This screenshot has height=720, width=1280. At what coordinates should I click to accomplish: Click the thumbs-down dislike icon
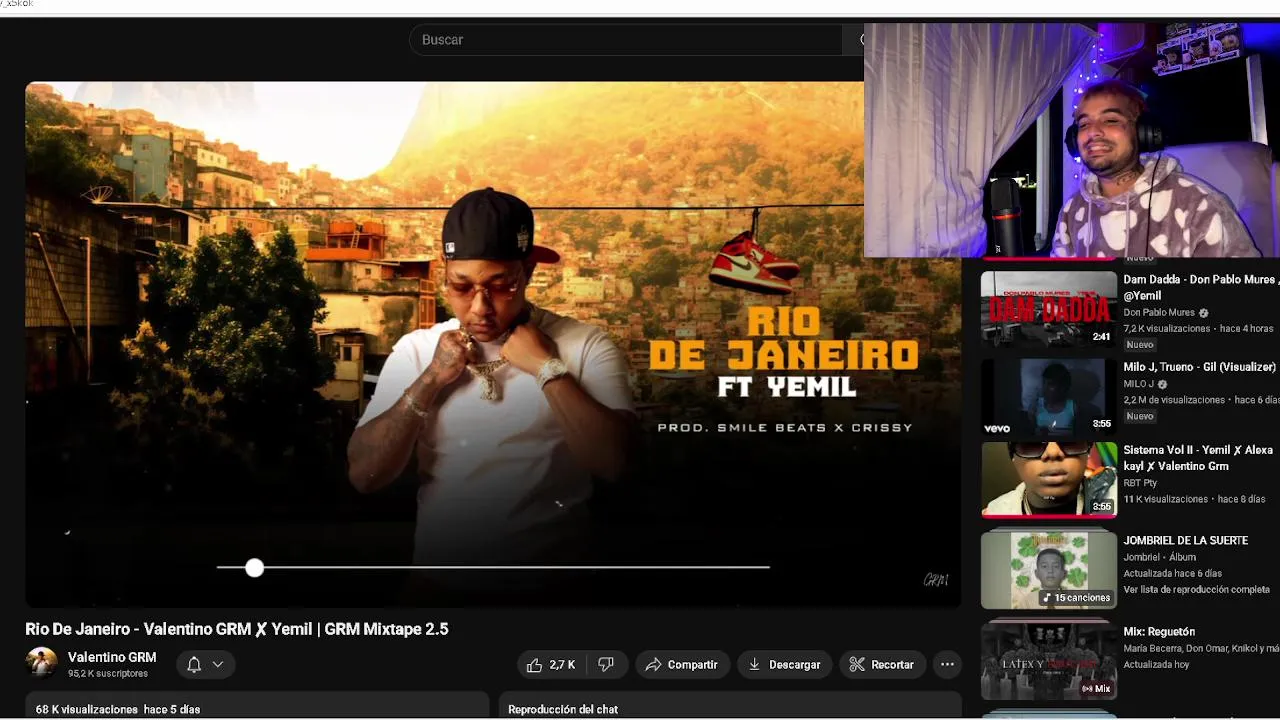606,665
